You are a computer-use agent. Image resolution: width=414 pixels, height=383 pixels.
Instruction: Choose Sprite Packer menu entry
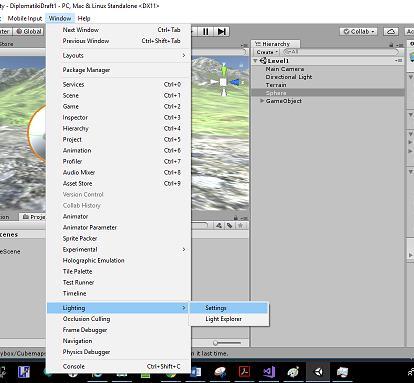click(x=119, y=238)
